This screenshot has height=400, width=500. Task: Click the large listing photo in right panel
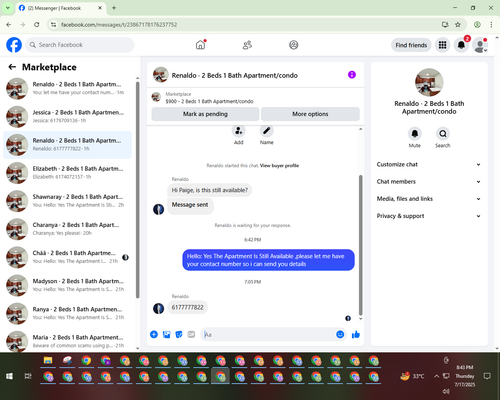[x=429, y=82]
